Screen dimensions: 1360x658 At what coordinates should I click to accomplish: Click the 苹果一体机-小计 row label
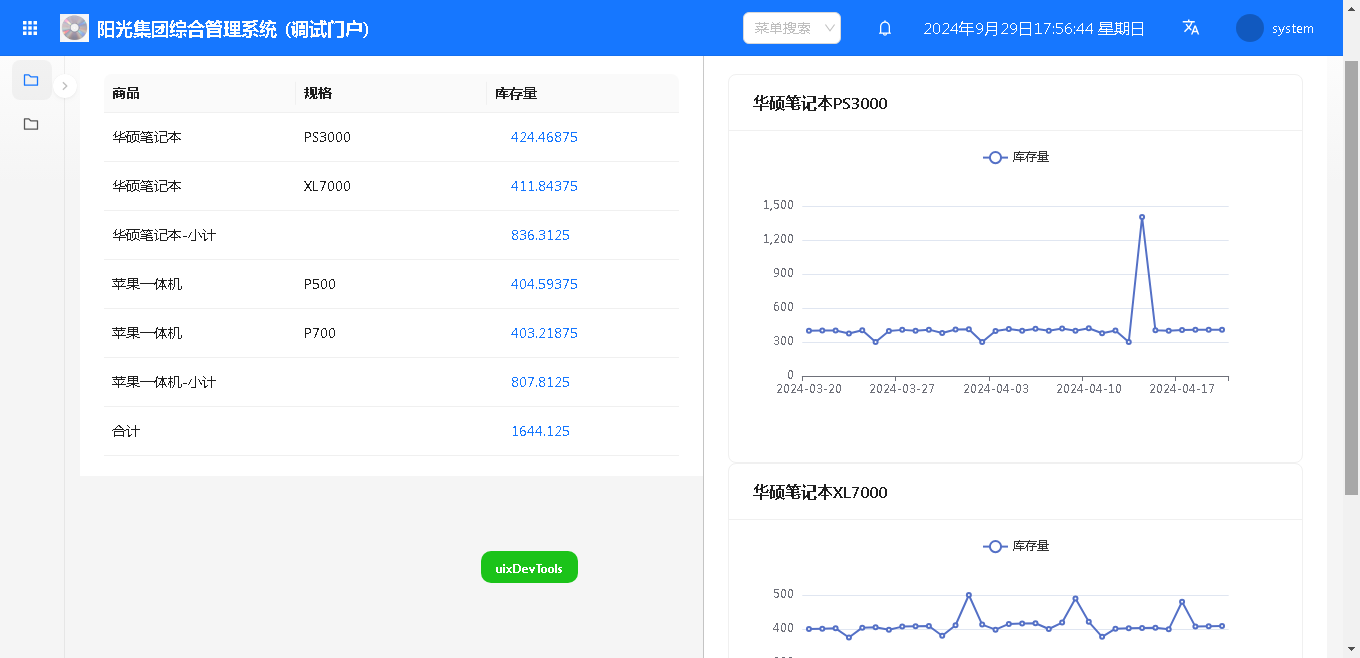(x=164, y=382)
